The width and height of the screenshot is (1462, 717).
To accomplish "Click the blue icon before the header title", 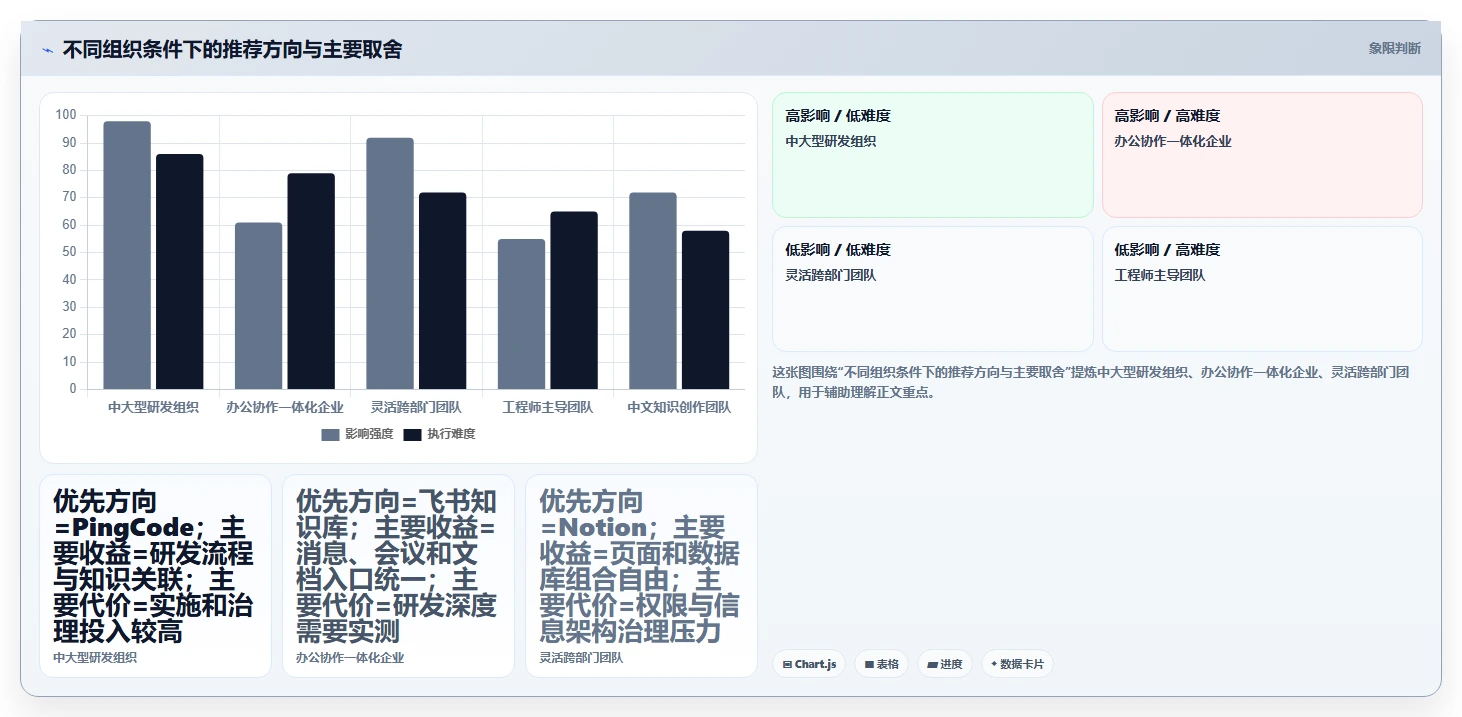I will (47, 50).
